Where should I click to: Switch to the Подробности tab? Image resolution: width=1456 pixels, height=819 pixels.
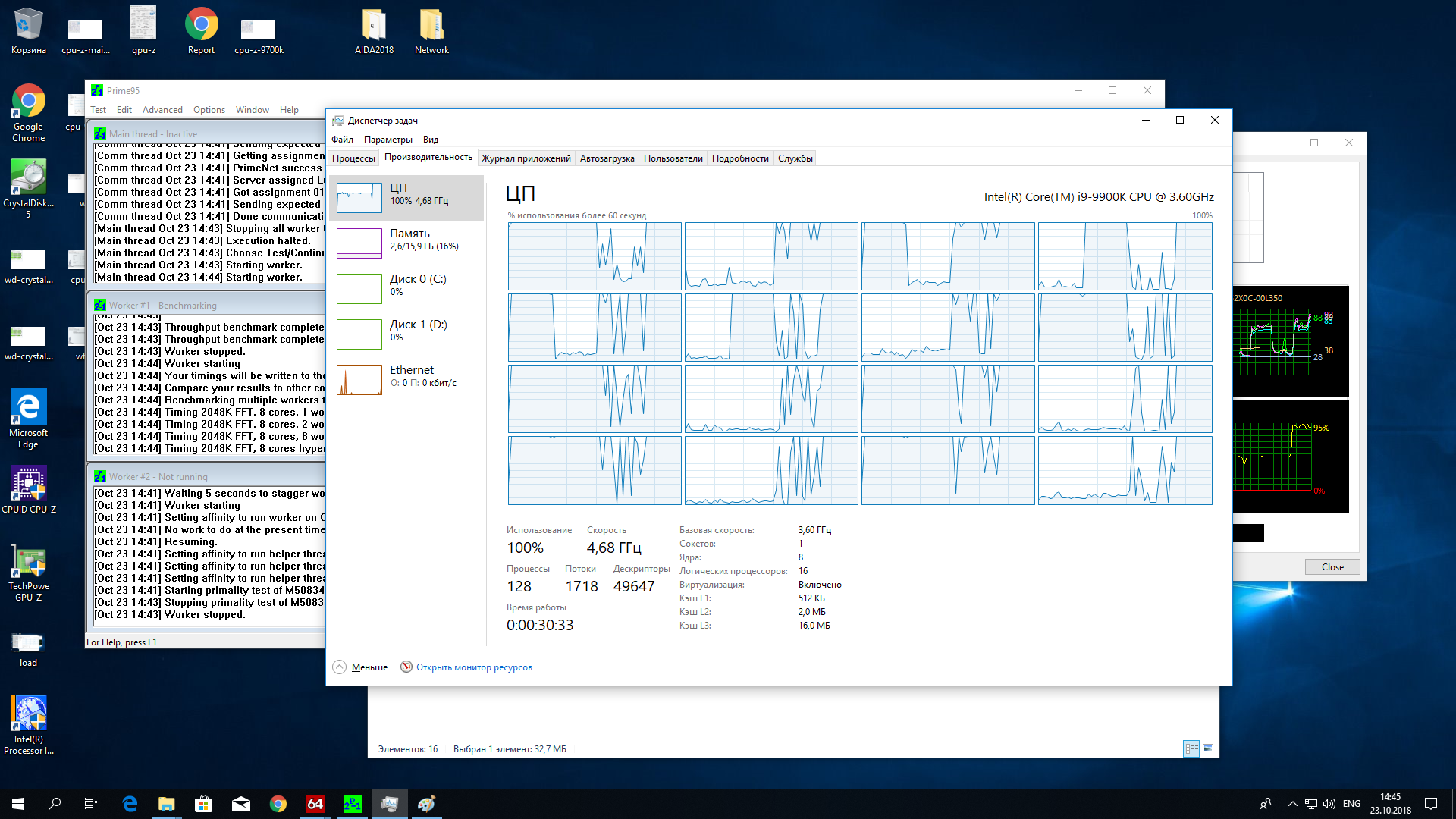740,158
